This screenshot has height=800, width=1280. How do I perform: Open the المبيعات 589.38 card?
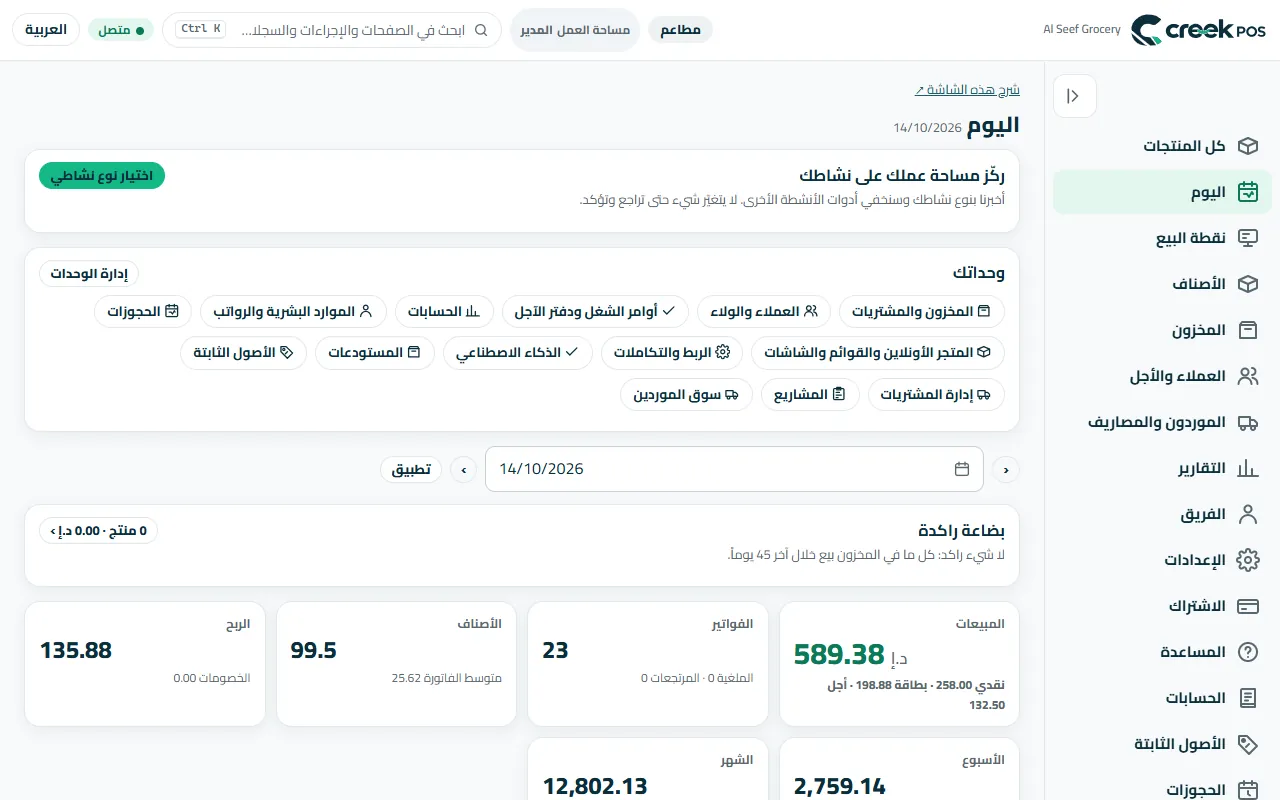pos(899,663)
